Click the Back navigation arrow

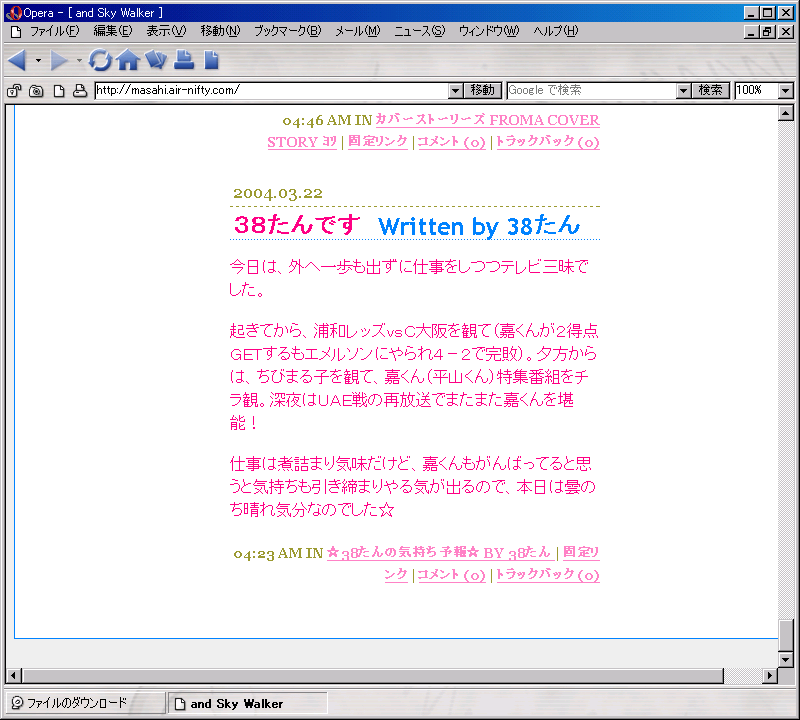[x=17, y=61]
